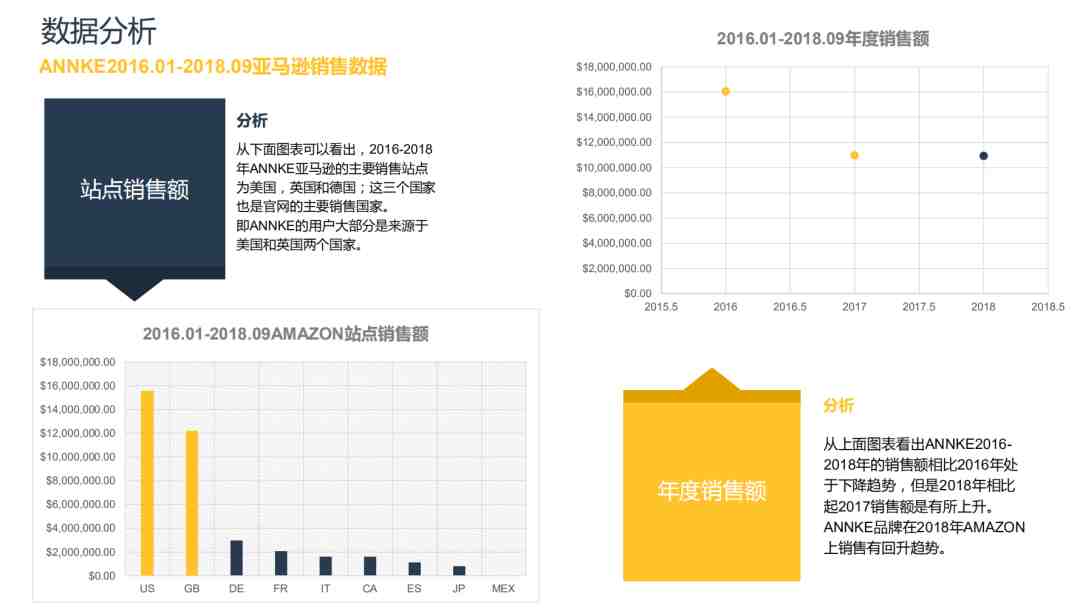
Task: Click the CA axis label
Action: [370, 588]
